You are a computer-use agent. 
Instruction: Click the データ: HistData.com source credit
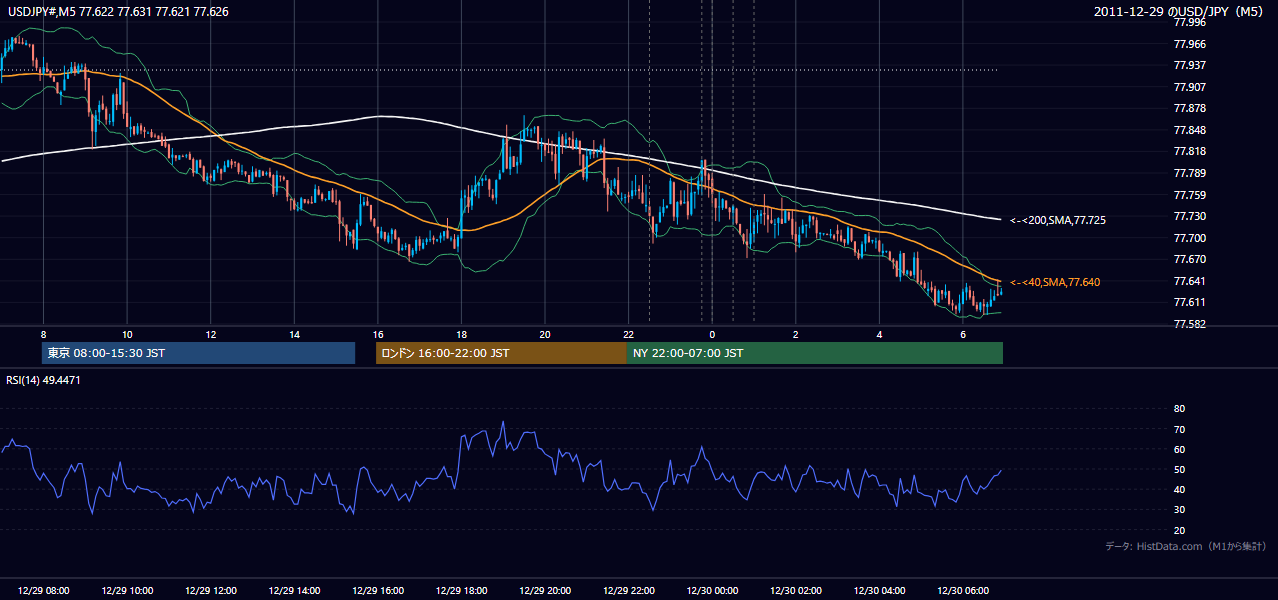[x=1185, y=546]
